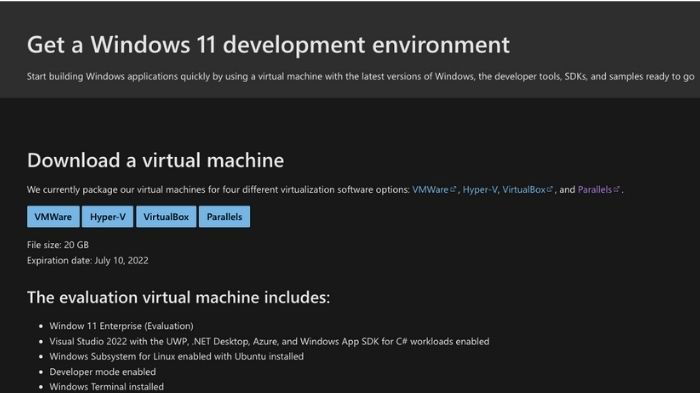Click the Visual Studio 2022 bullet item

pyautogui.click(x=269, y=342)
